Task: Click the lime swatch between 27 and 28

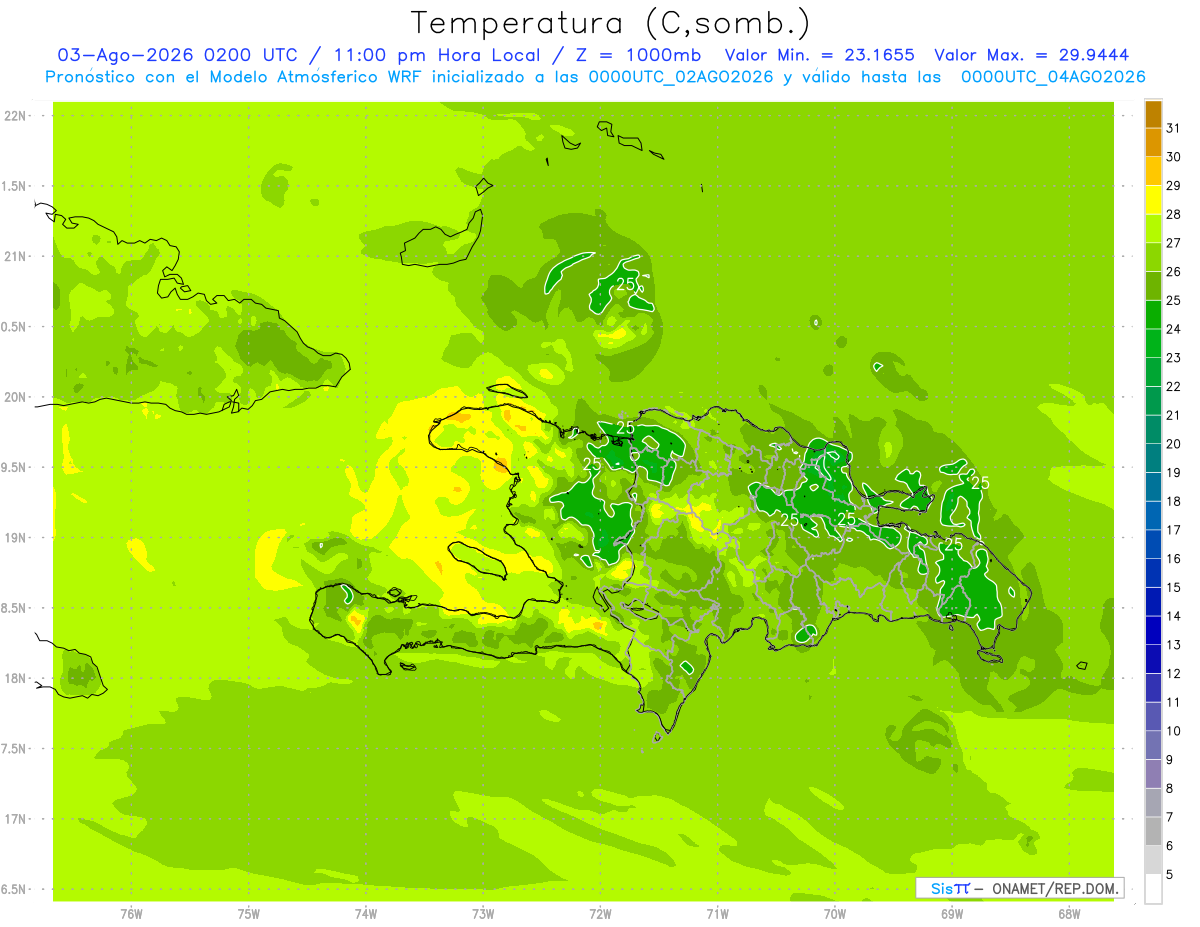Action: tap(1153, 229)
